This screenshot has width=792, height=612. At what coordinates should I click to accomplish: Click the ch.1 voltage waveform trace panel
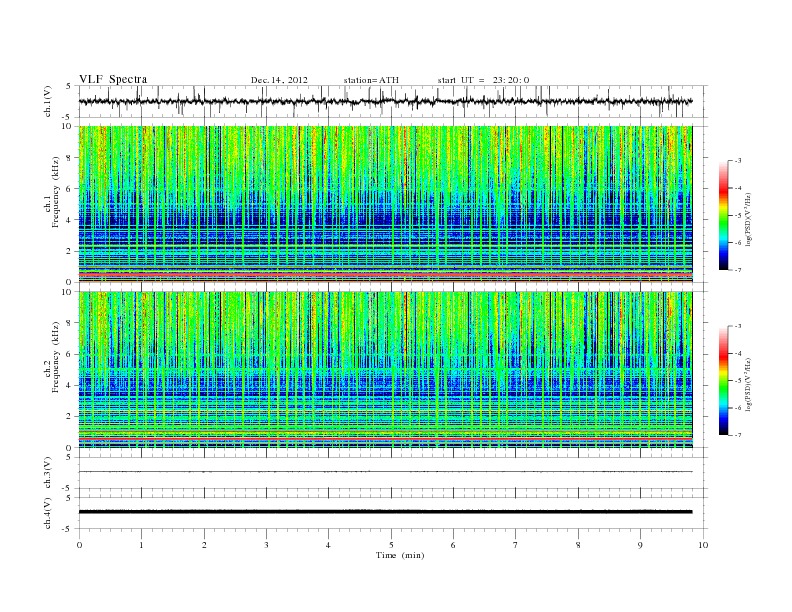(x=393, y=101)
